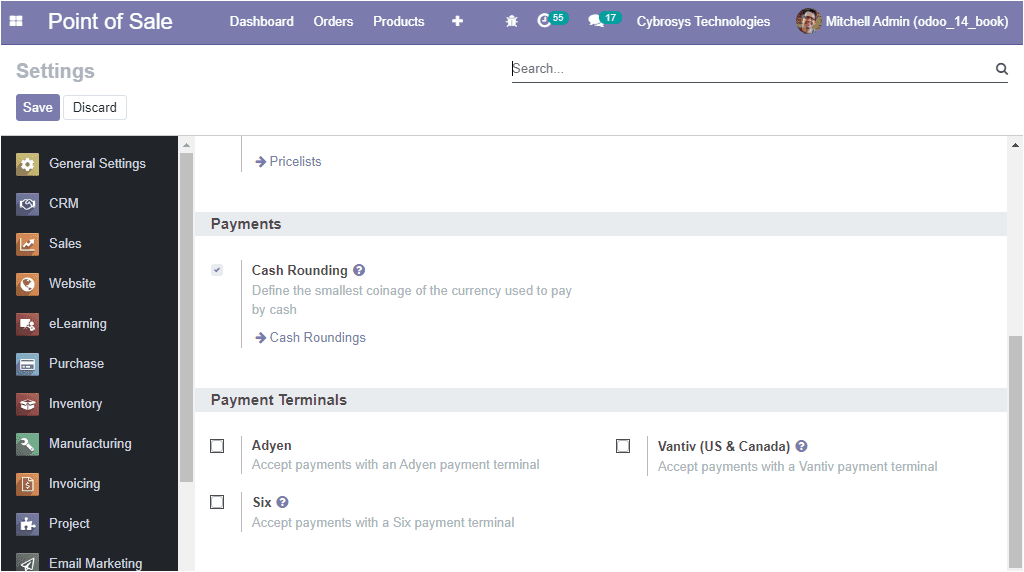Click the Six help question icon
The height and width of the screenshot is (572, 1024).
[282, 502]
